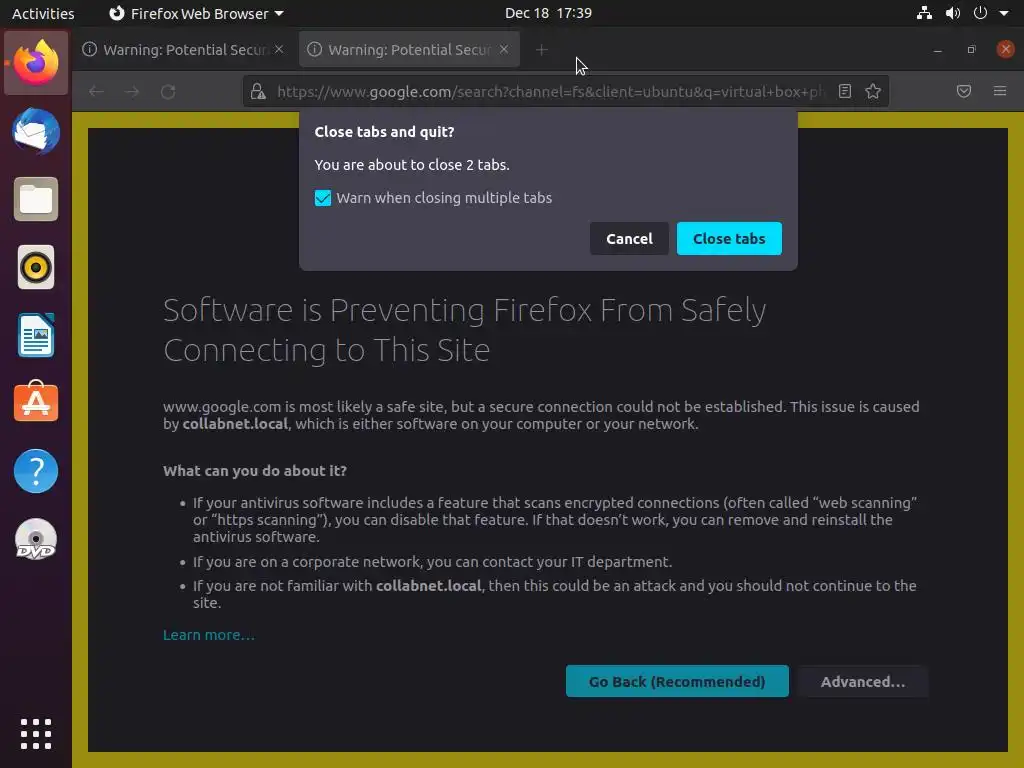1024x768 pixels.
Task: Click the Close tabs button
Action: point(729,238)
